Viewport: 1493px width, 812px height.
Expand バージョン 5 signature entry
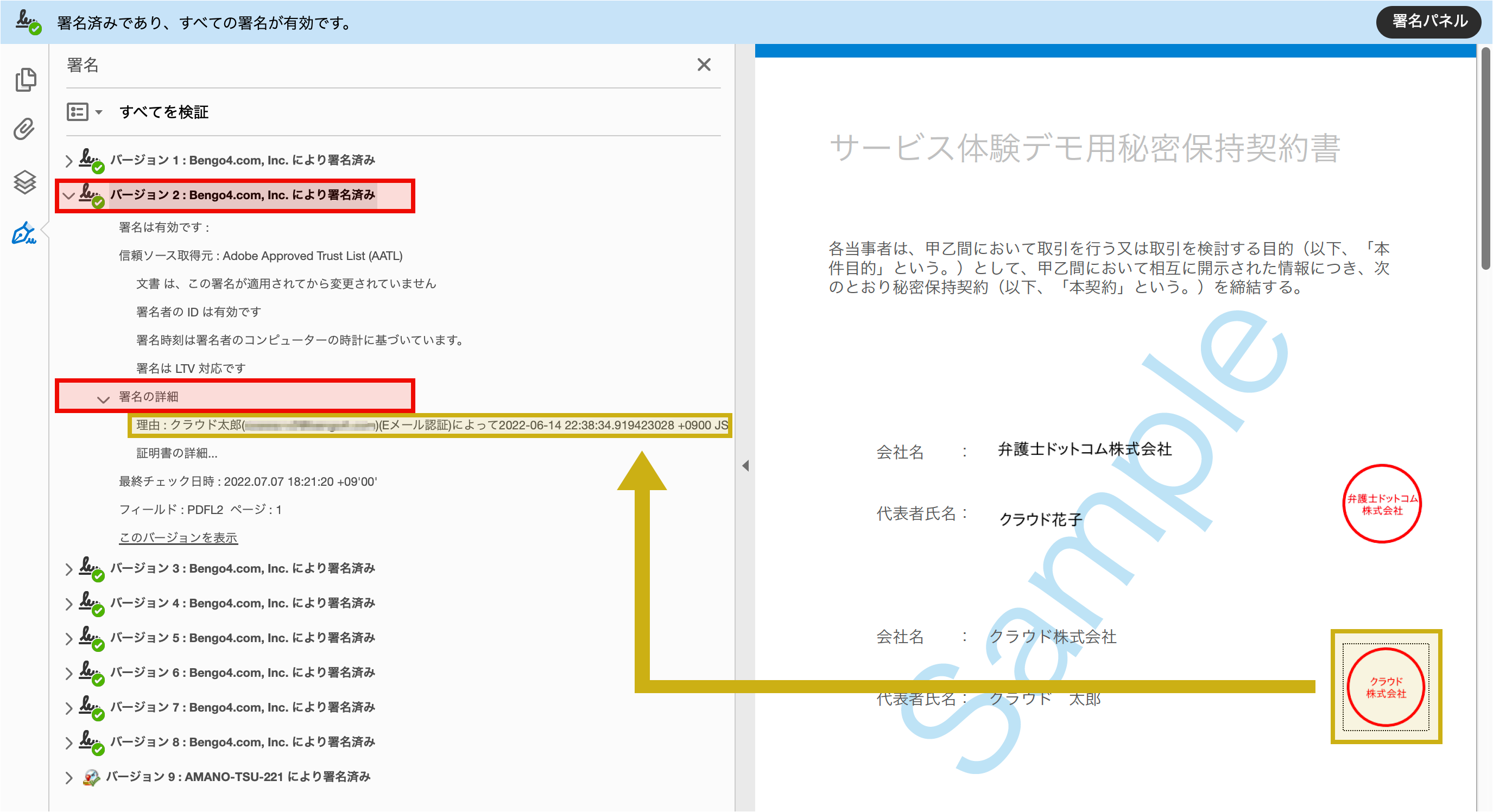tap(68, 638)
